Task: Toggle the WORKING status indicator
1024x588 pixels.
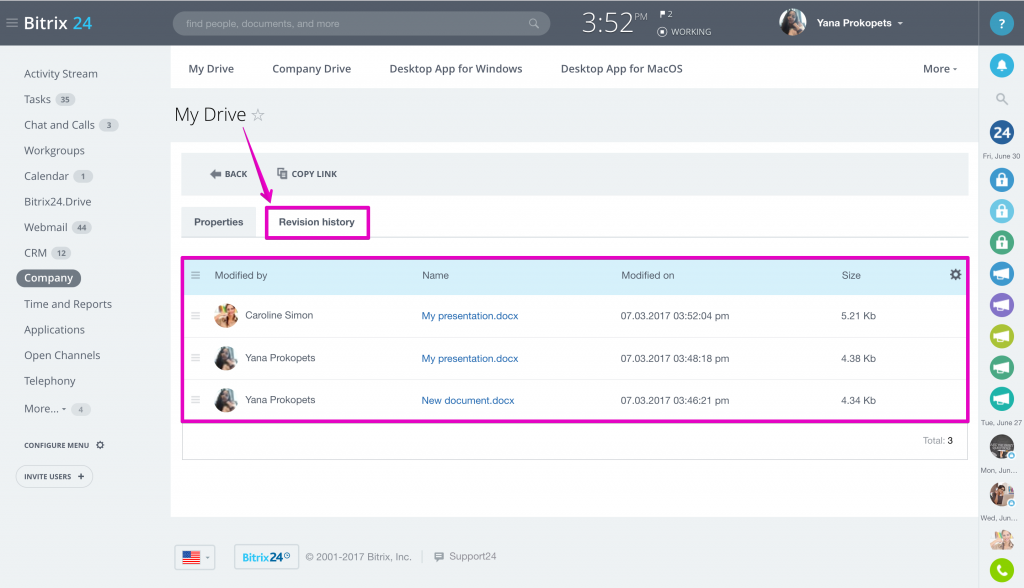Action: pos(684,31)
